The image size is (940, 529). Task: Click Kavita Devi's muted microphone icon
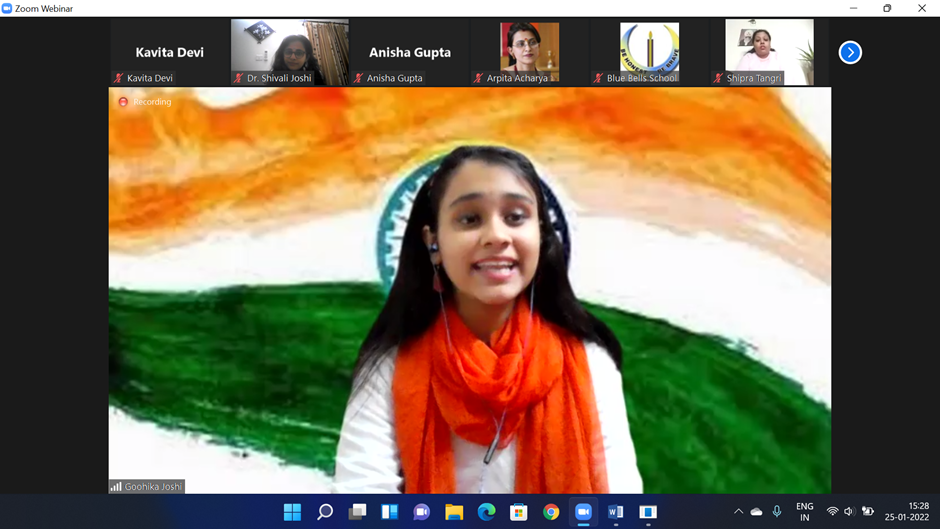pos(119,78)
